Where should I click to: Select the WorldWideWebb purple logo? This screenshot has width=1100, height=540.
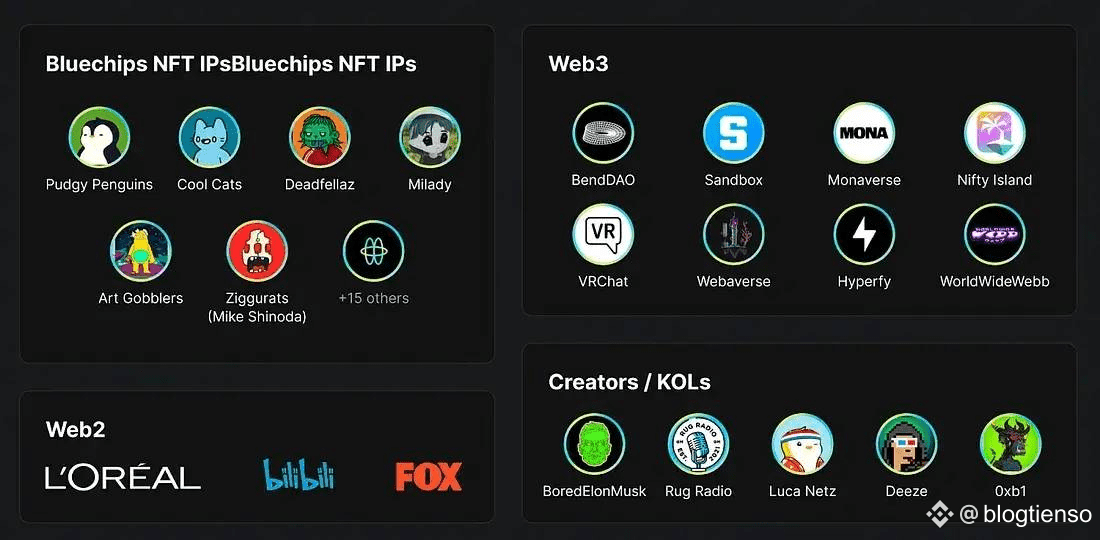(x=994, y=234)
